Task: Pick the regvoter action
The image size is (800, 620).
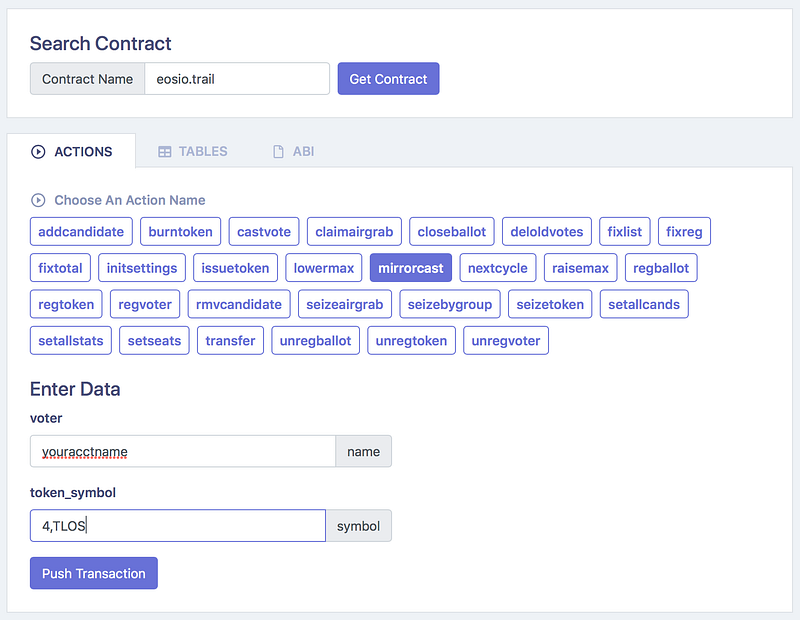Action: point(145,304)
